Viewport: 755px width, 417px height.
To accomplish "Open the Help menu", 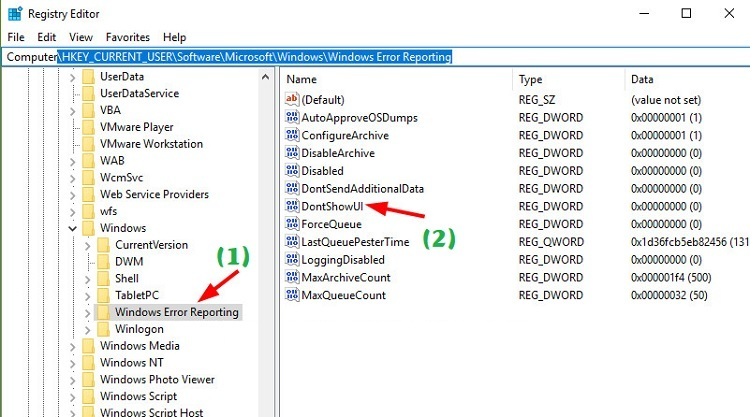I will point(174,37).
